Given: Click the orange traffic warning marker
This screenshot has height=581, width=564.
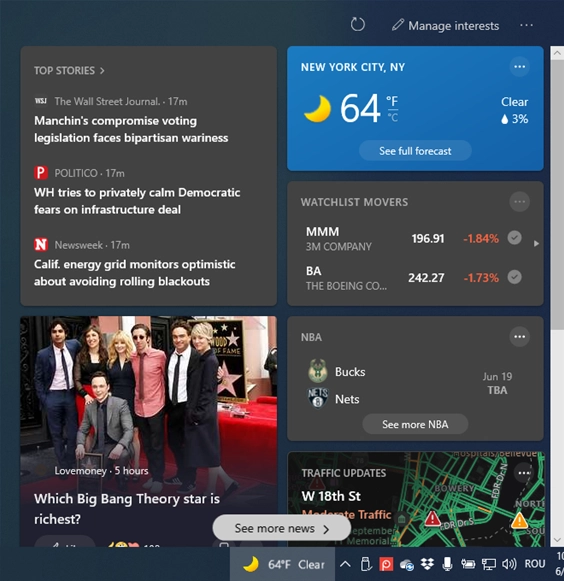Looking at the screenshot, I should pos(519,521).
